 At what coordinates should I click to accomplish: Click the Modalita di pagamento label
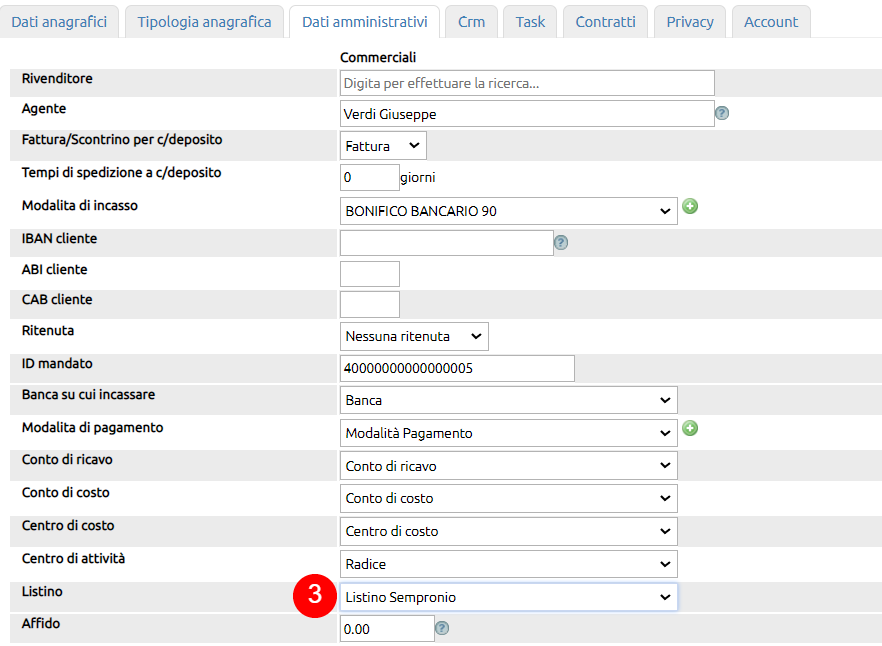92,428
